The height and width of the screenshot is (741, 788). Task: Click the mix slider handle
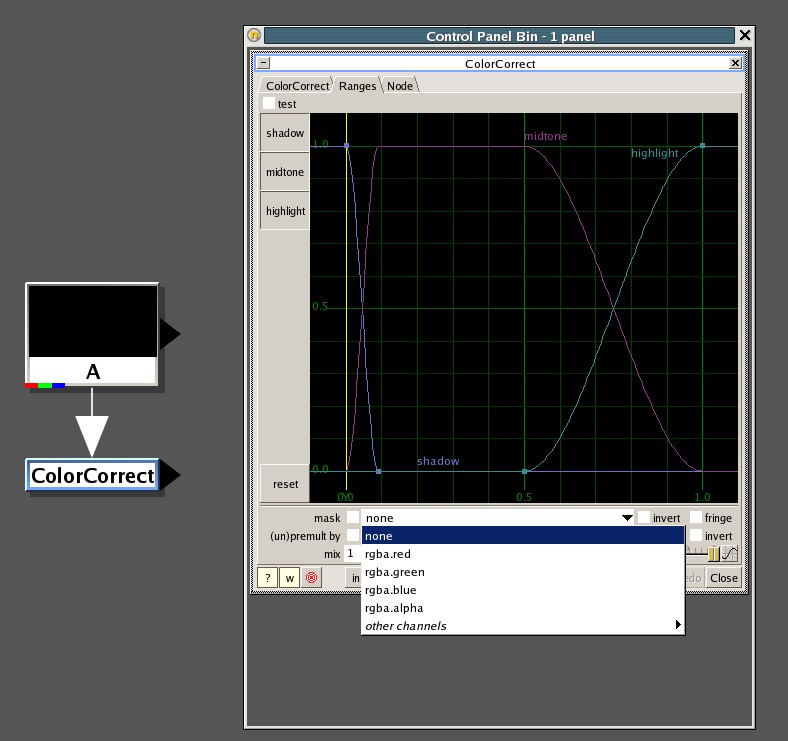714,554
